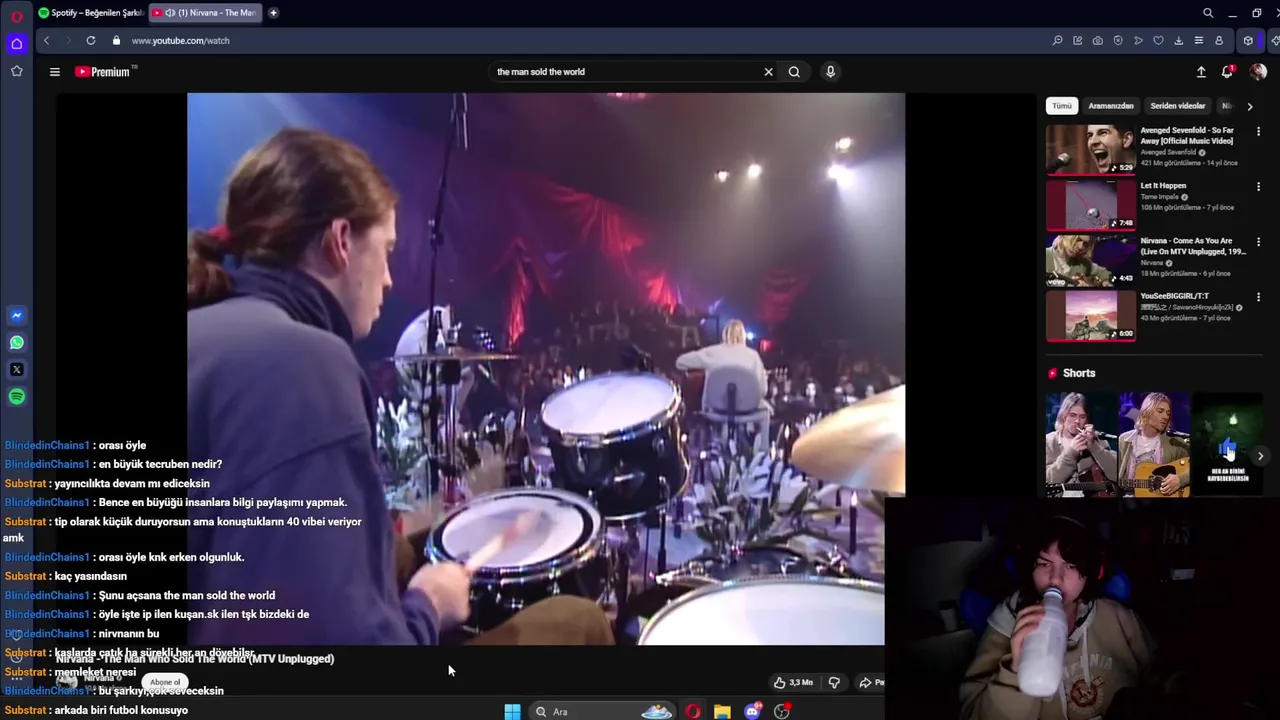Open Avenged Sevenfold So Far Away thumbnail
The height and width of the screenshot is (720, 1280).
coord(1091,150)
